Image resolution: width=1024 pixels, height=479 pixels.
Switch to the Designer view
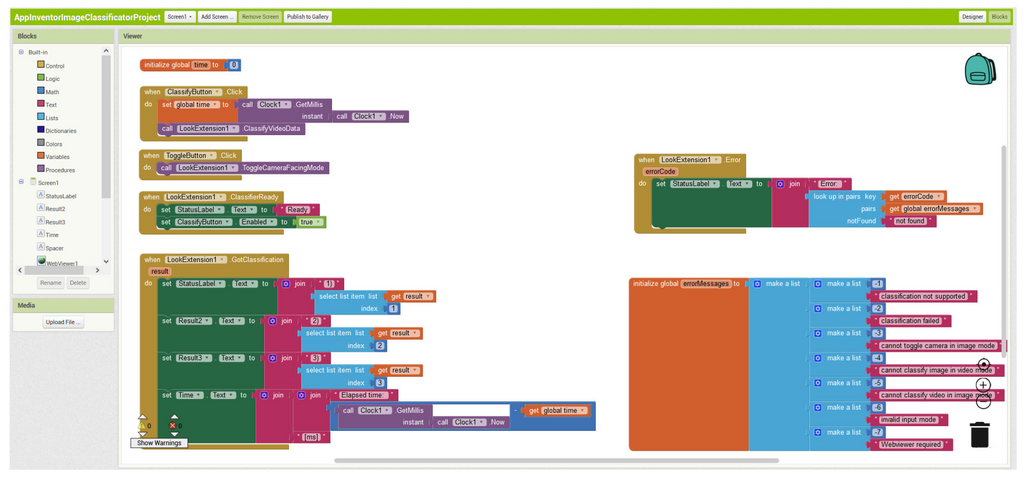coord(972,17)
